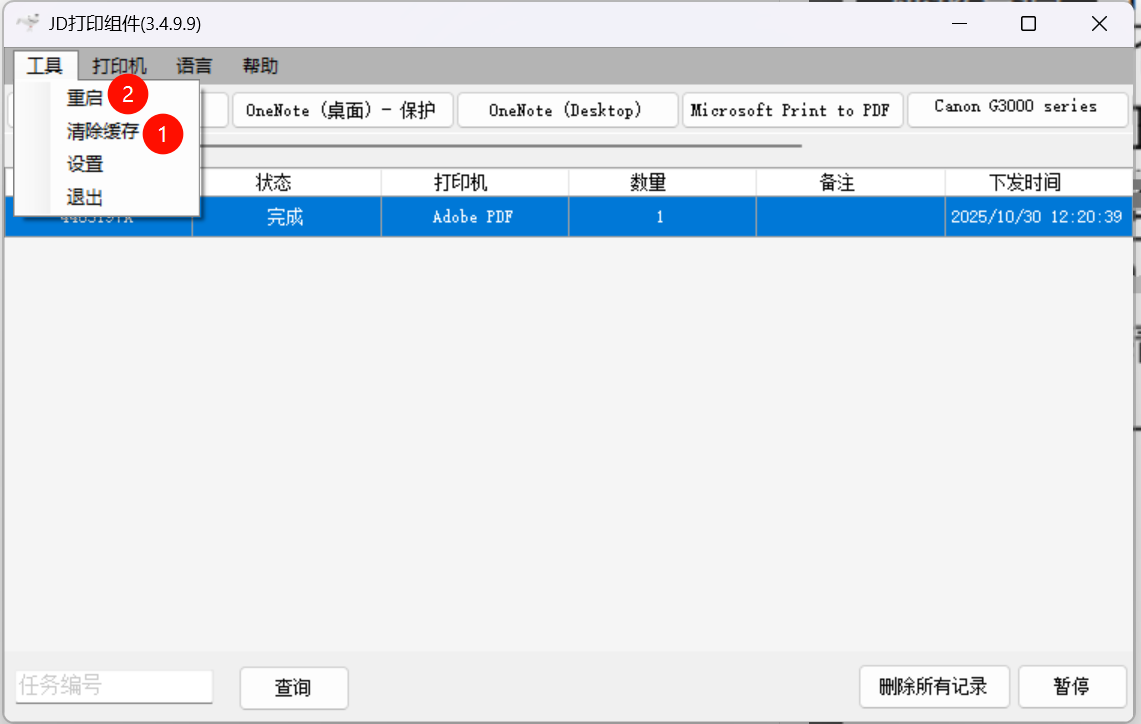Click 退出 to exit the application

click(x=85, y=197)
